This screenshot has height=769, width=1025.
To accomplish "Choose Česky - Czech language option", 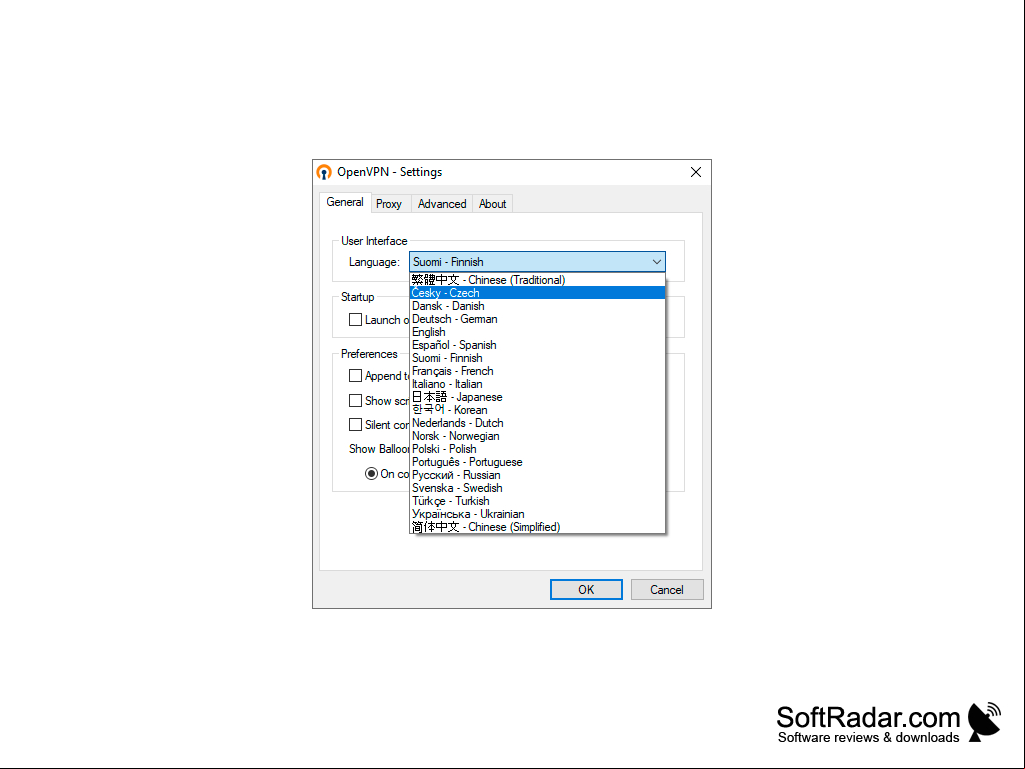I will click(537, 293).
